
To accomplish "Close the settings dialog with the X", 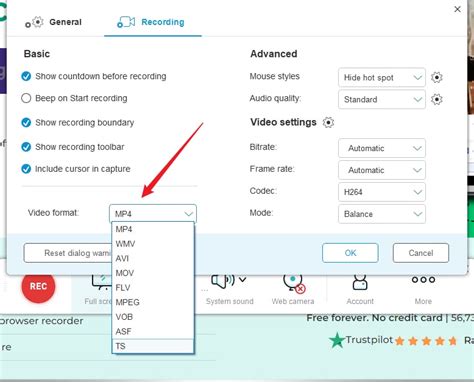I will click(x=457, y=9).
